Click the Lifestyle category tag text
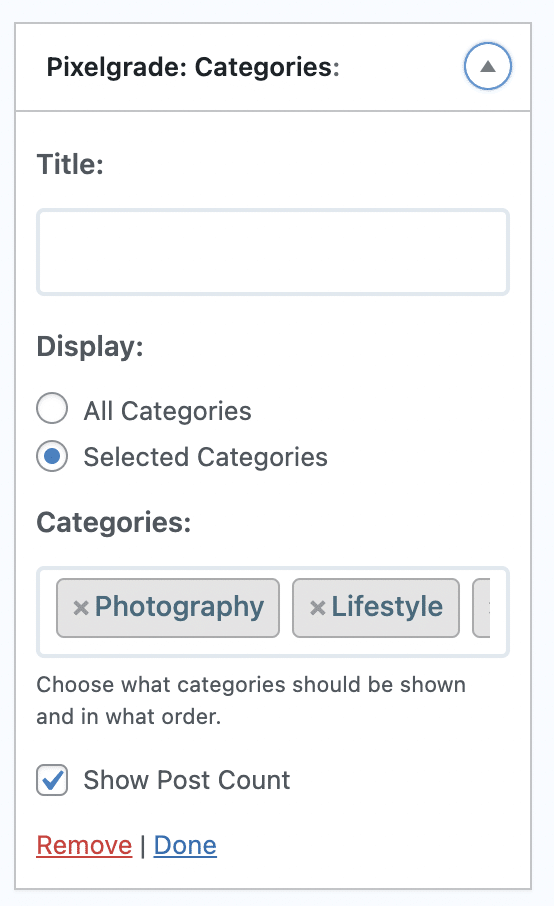 [x=387, y=607]
